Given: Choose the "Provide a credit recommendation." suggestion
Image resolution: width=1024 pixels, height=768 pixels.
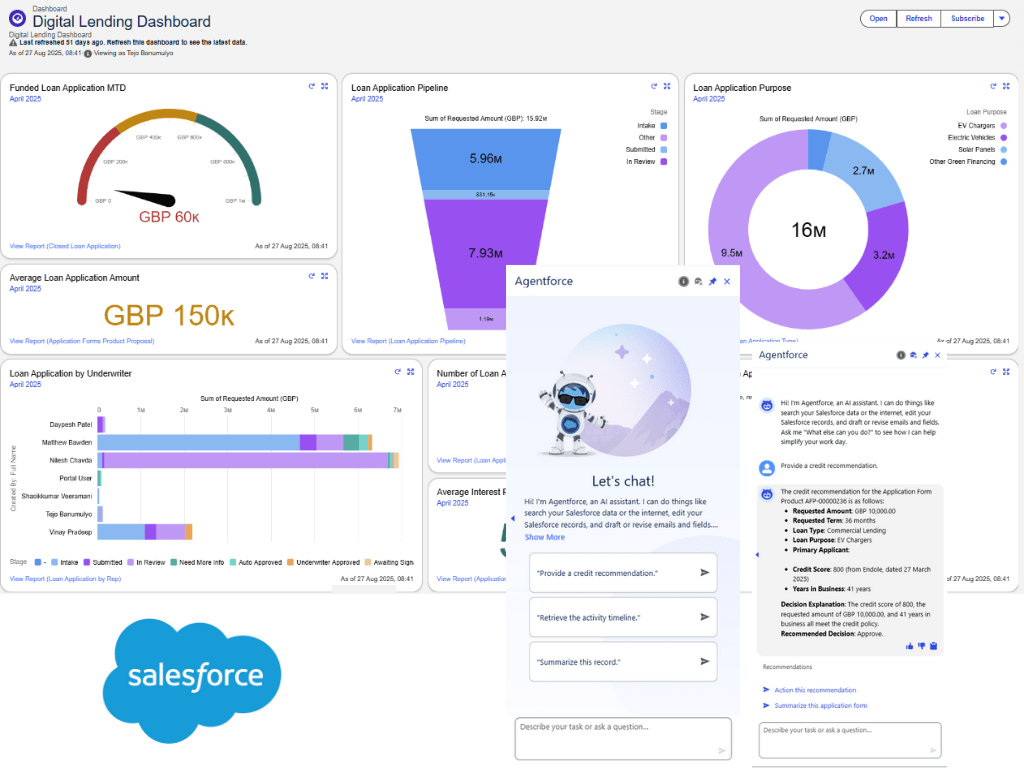Looking at the screenshot, I should click(623, 573).
